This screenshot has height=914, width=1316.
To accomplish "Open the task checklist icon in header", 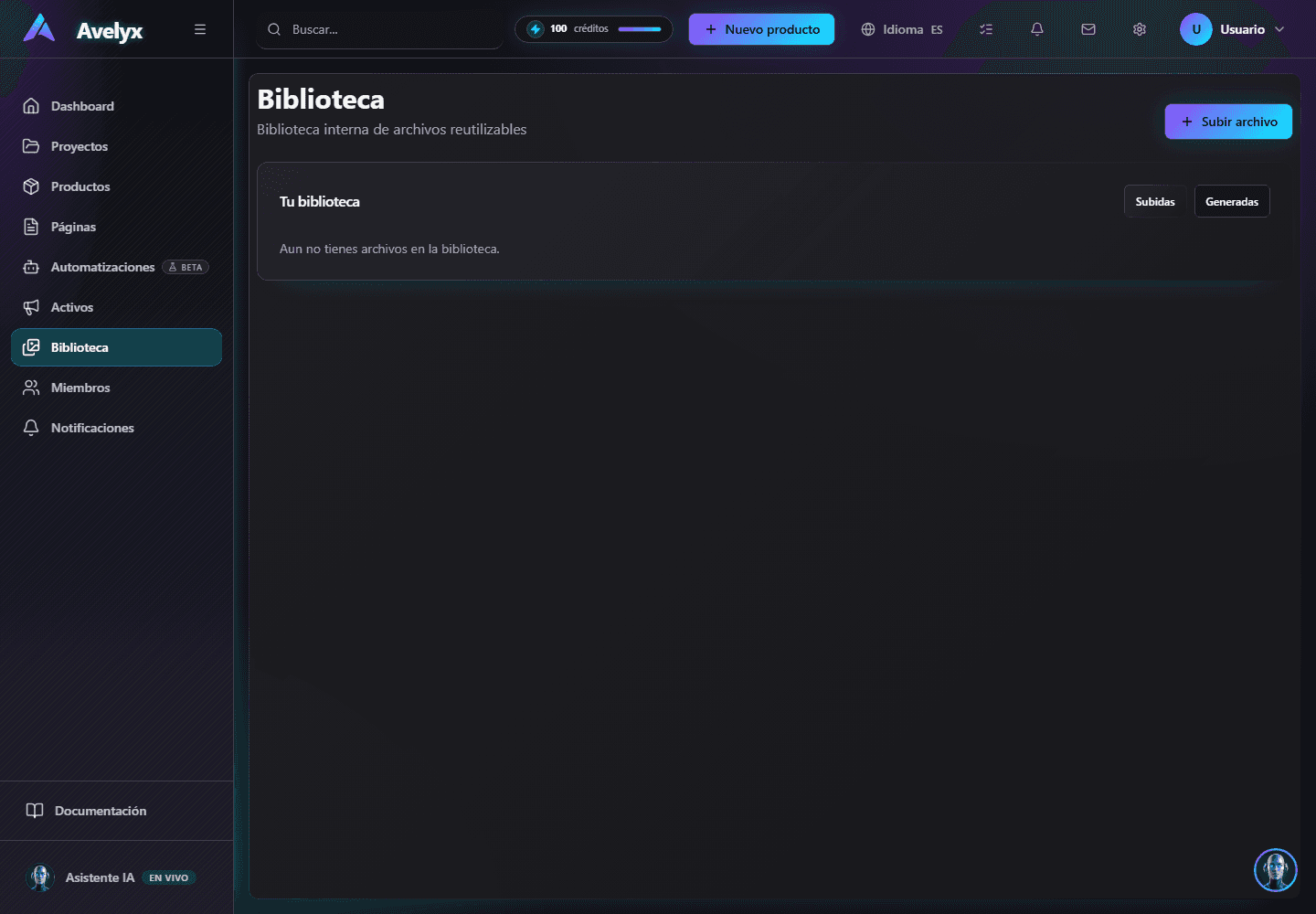I will point(986,29).
